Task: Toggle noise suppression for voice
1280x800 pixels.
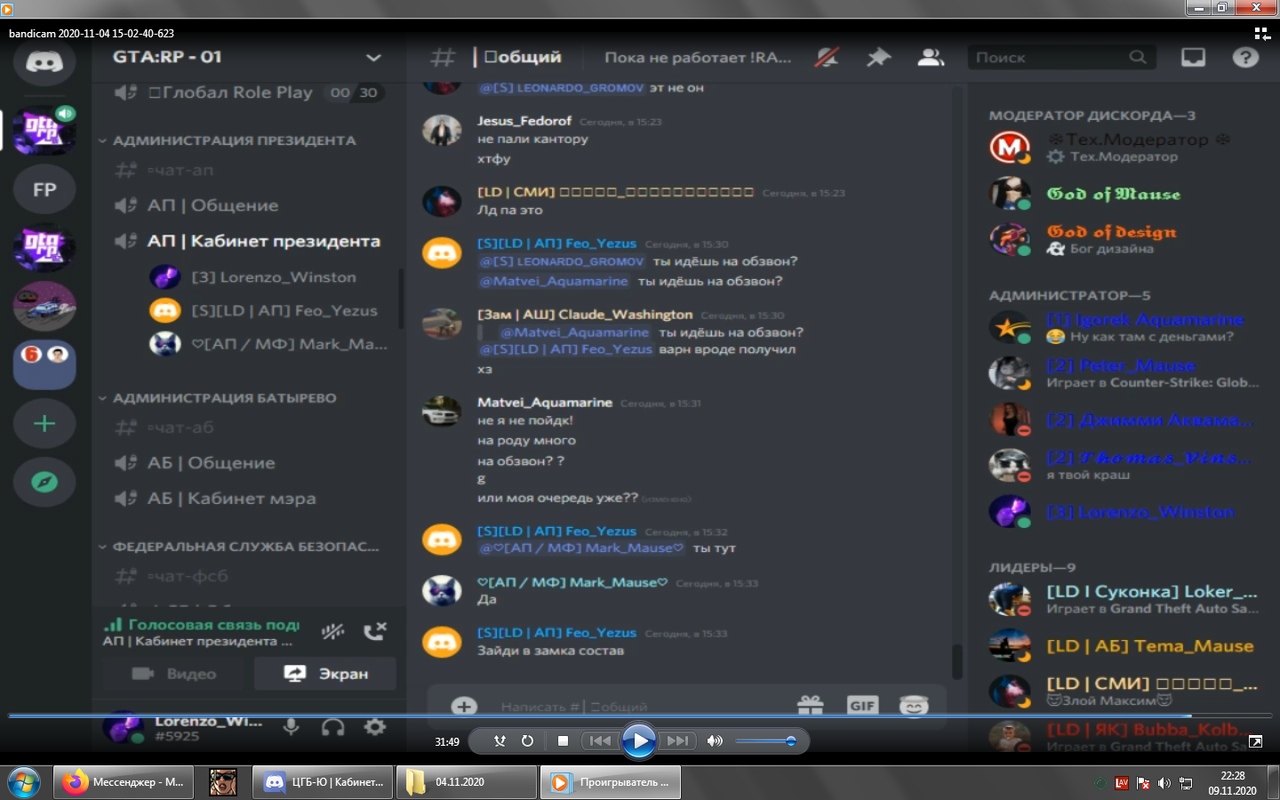Action: click(x=333, y=631)
